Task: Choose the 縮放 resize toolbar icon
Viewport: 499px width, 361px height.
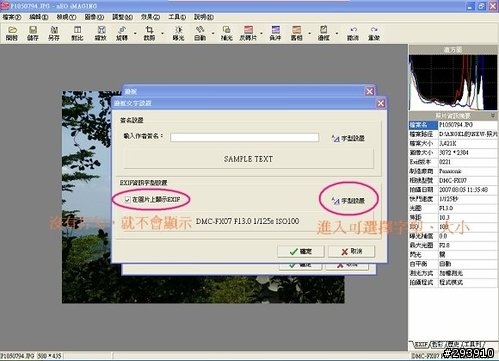Action: tap(100, 33)
